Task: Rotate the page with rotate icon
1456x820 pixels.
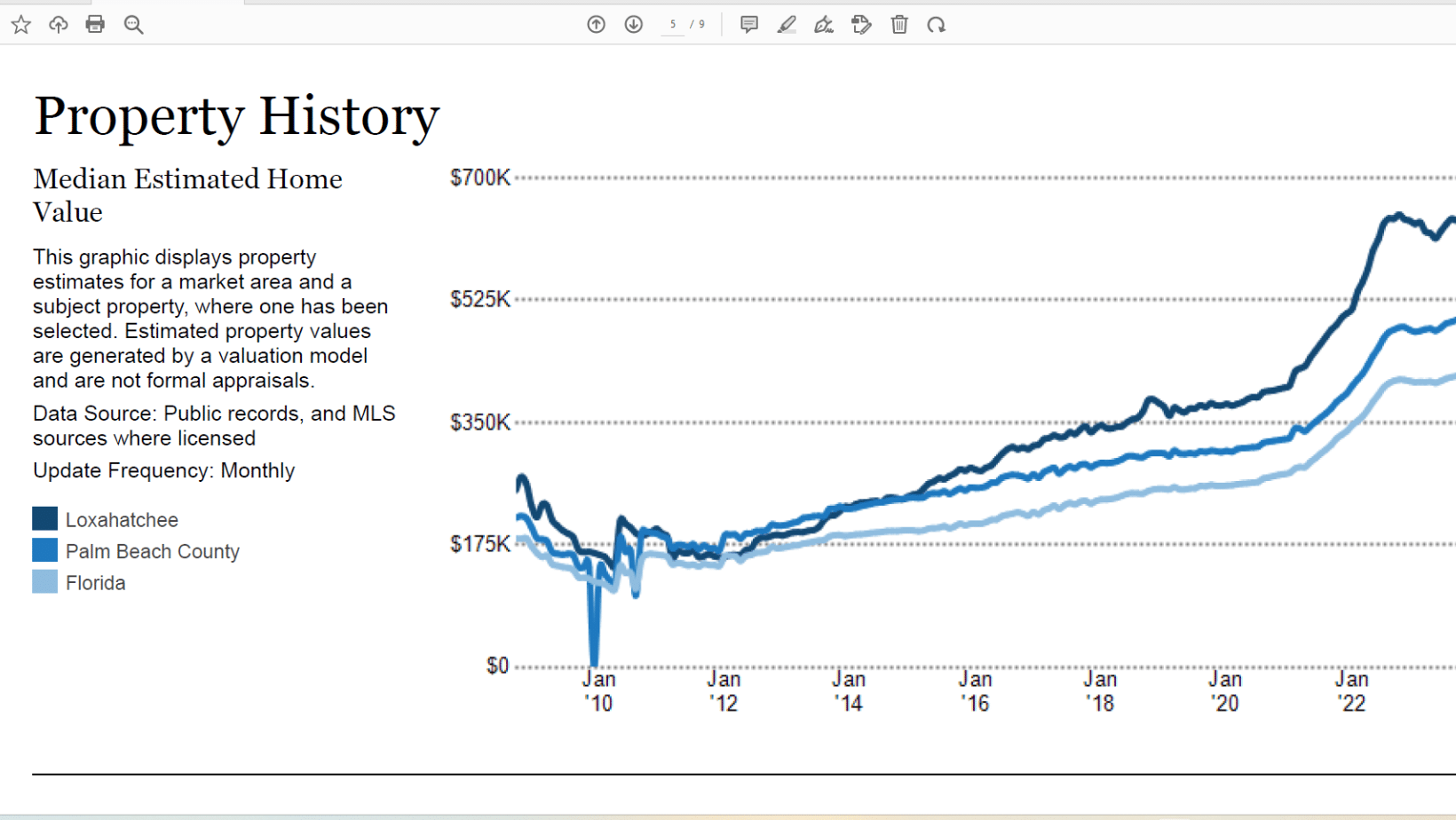Action: click(937, 25)
